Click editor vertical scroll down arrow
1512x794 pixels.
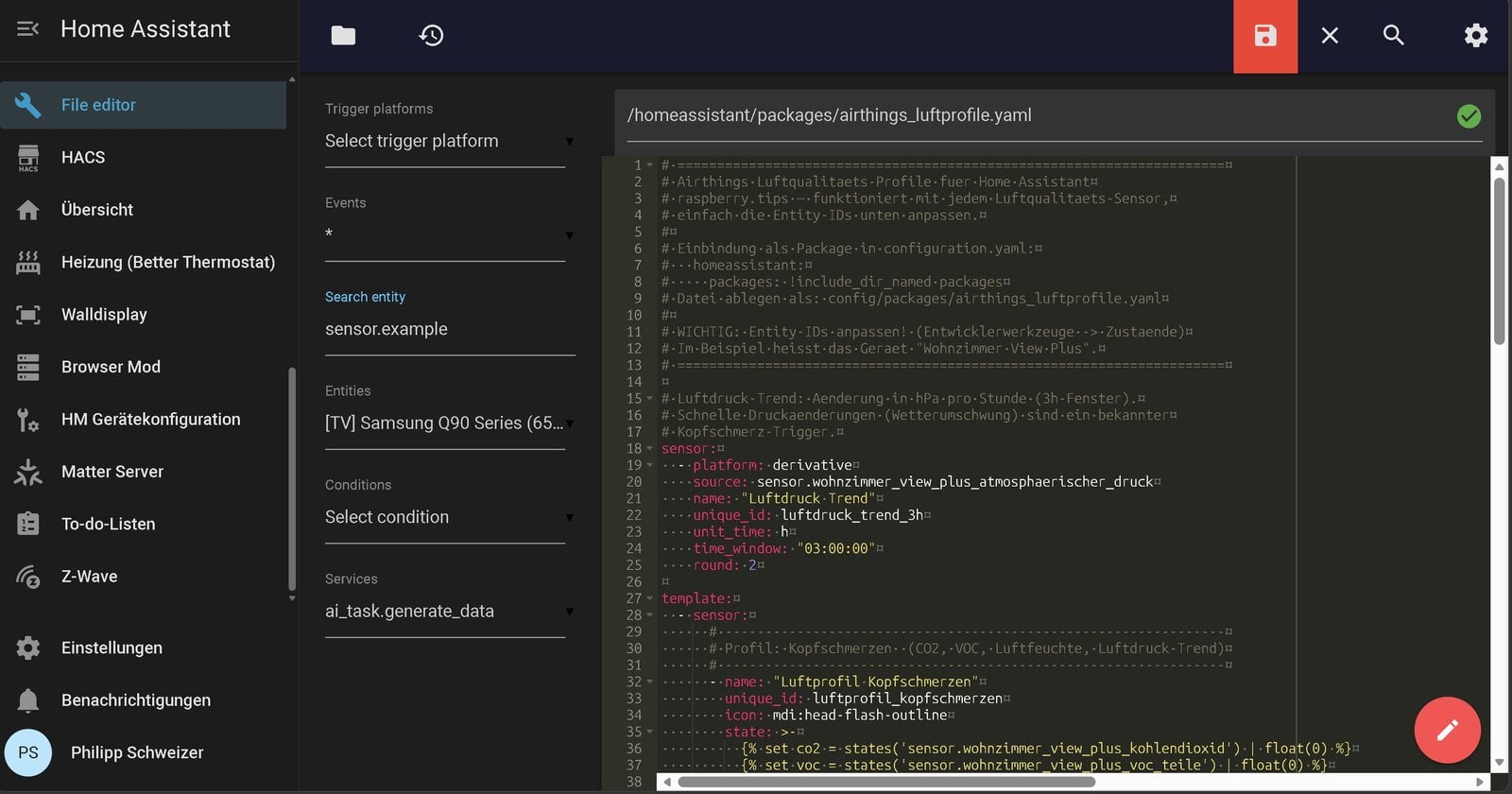pyautogui.click(x=1499, y=763)
